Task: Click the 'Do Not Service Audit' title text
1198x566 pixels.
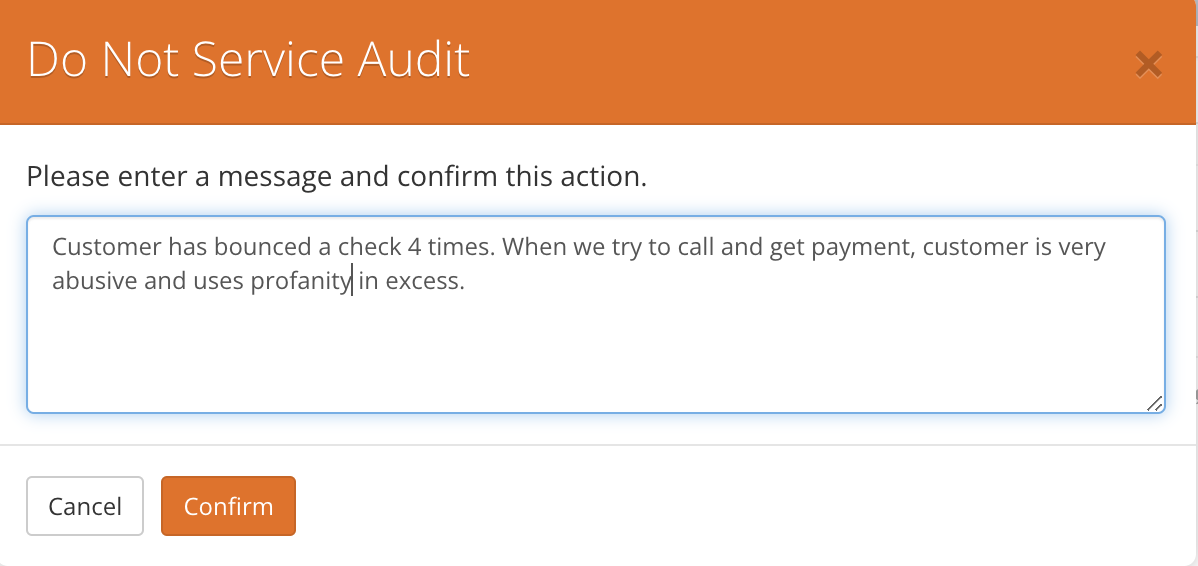Action: [248, 60]
